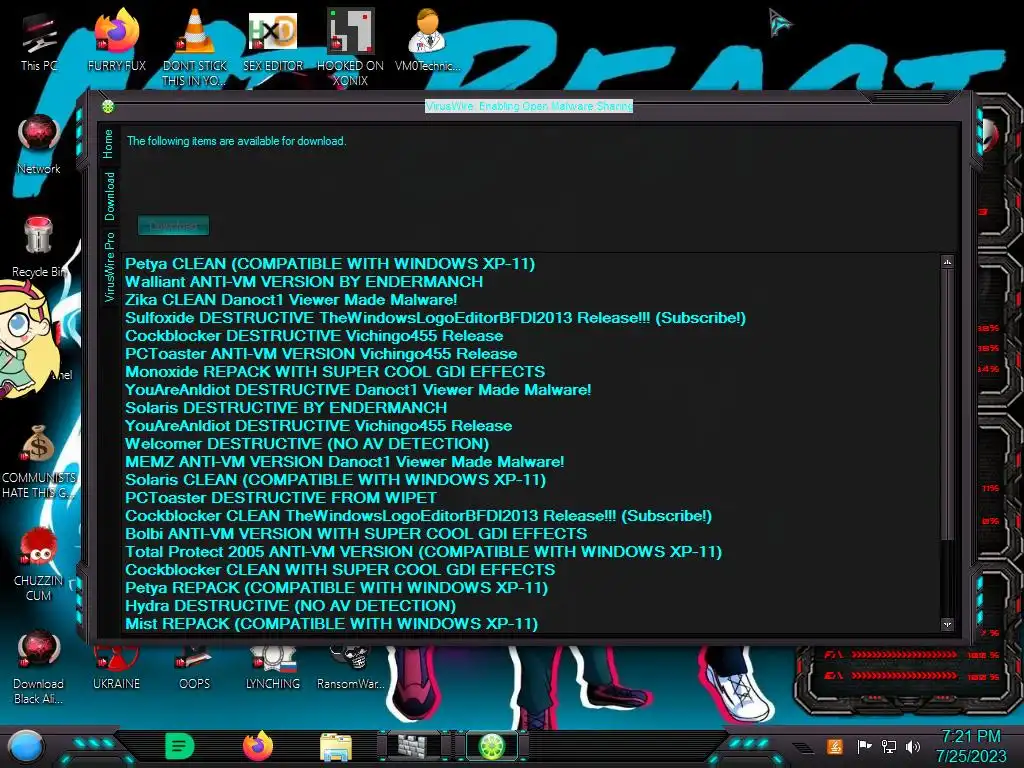This screenshot has width=1024, height=768.
Task: Click the greyed Download button
Action: 174,225
